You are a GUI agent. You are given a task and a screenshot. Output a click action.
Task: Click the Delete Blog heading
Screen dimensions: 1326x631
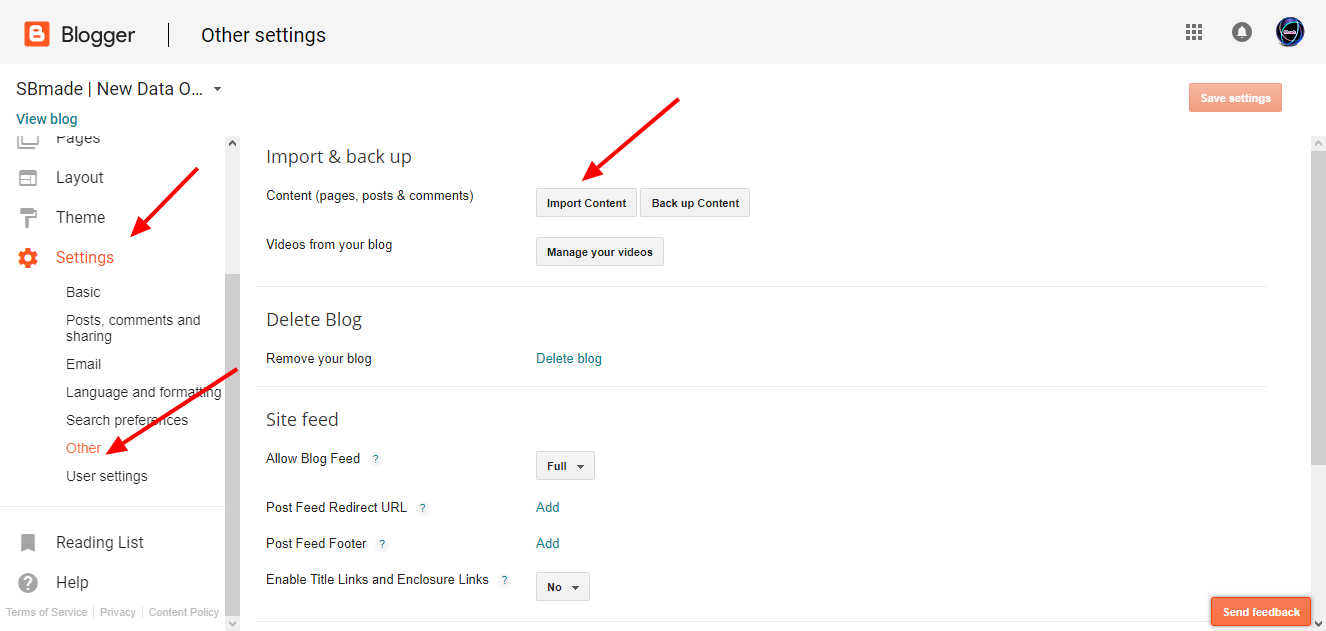point(314,320)
